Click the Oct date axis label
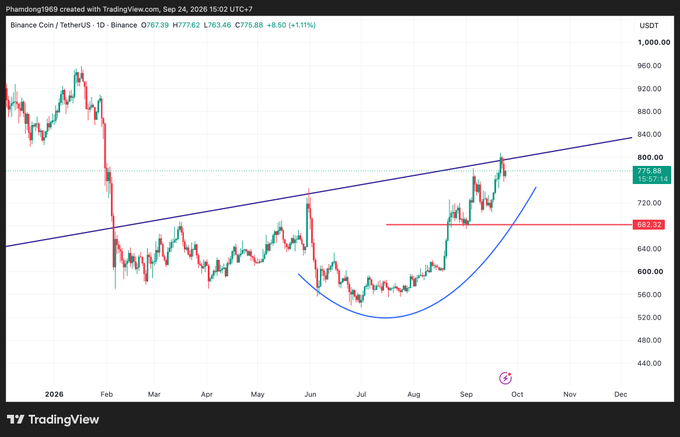 pos(517,395)
